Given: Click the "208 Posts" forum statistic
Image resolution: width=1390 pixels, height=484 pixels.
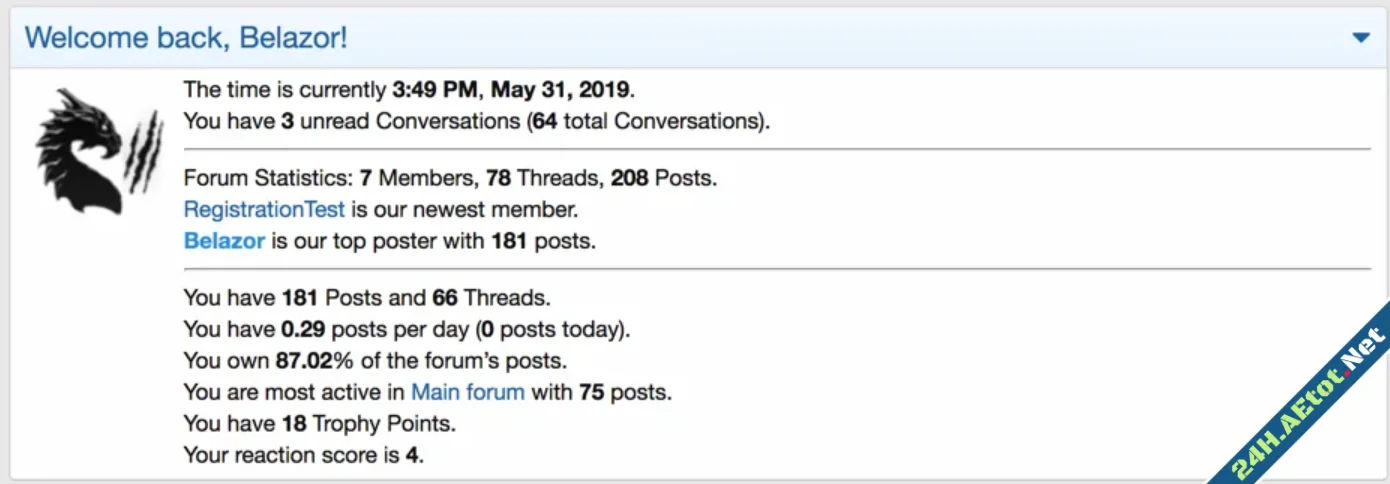Looking at the screenshot, I should [662, 179].
